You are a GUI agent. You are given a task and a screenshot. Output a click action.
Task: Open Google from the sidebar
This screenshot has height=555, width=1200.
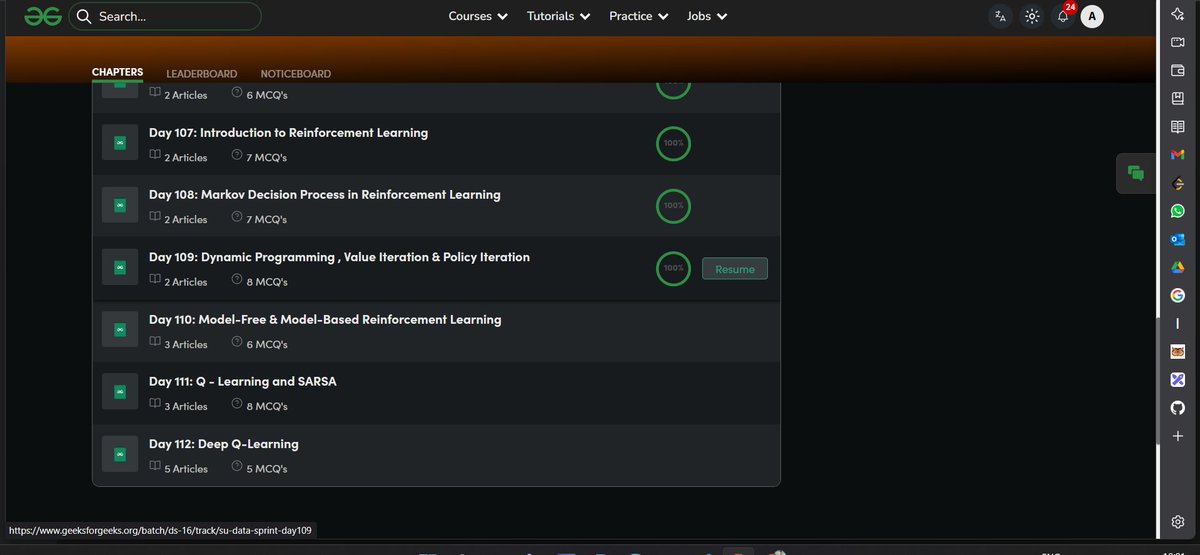(x=1178, y=295)
